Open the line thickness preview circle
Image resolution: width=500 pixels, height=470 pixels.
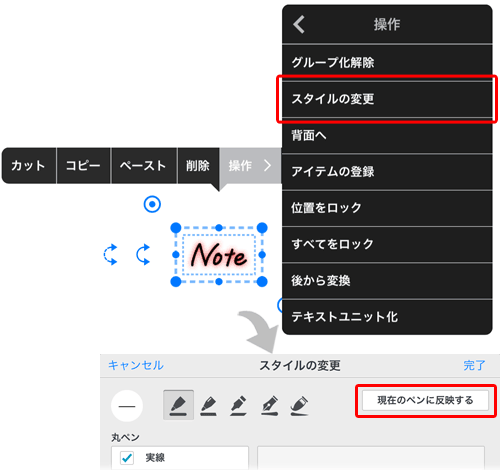127,406
